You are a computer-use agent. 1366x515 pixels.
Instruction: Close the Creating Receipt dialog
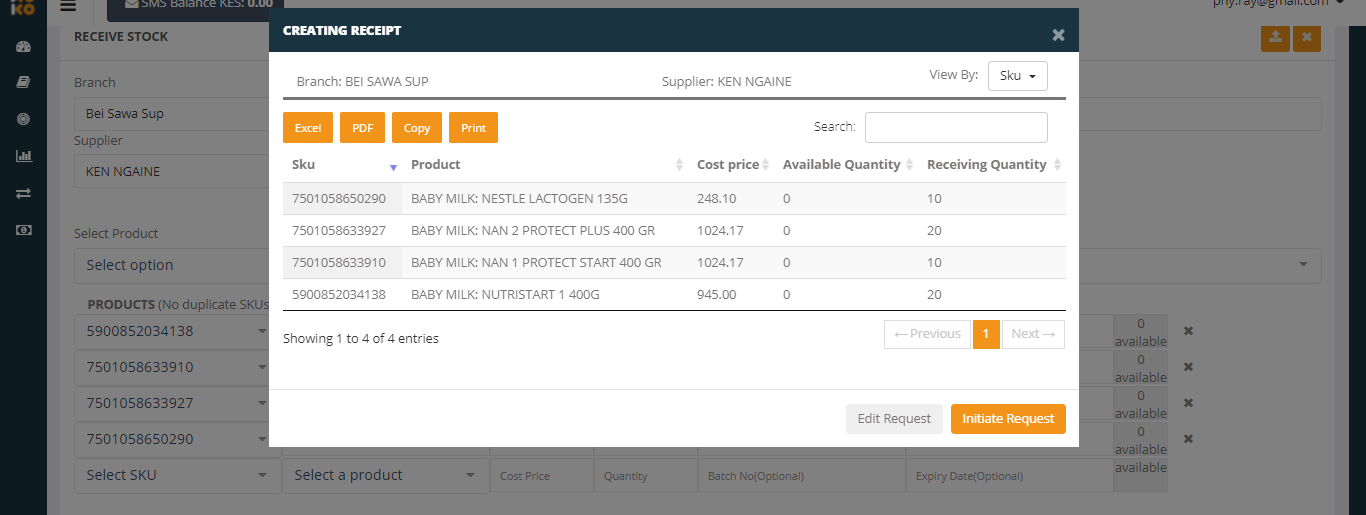tap(1059, 35)
